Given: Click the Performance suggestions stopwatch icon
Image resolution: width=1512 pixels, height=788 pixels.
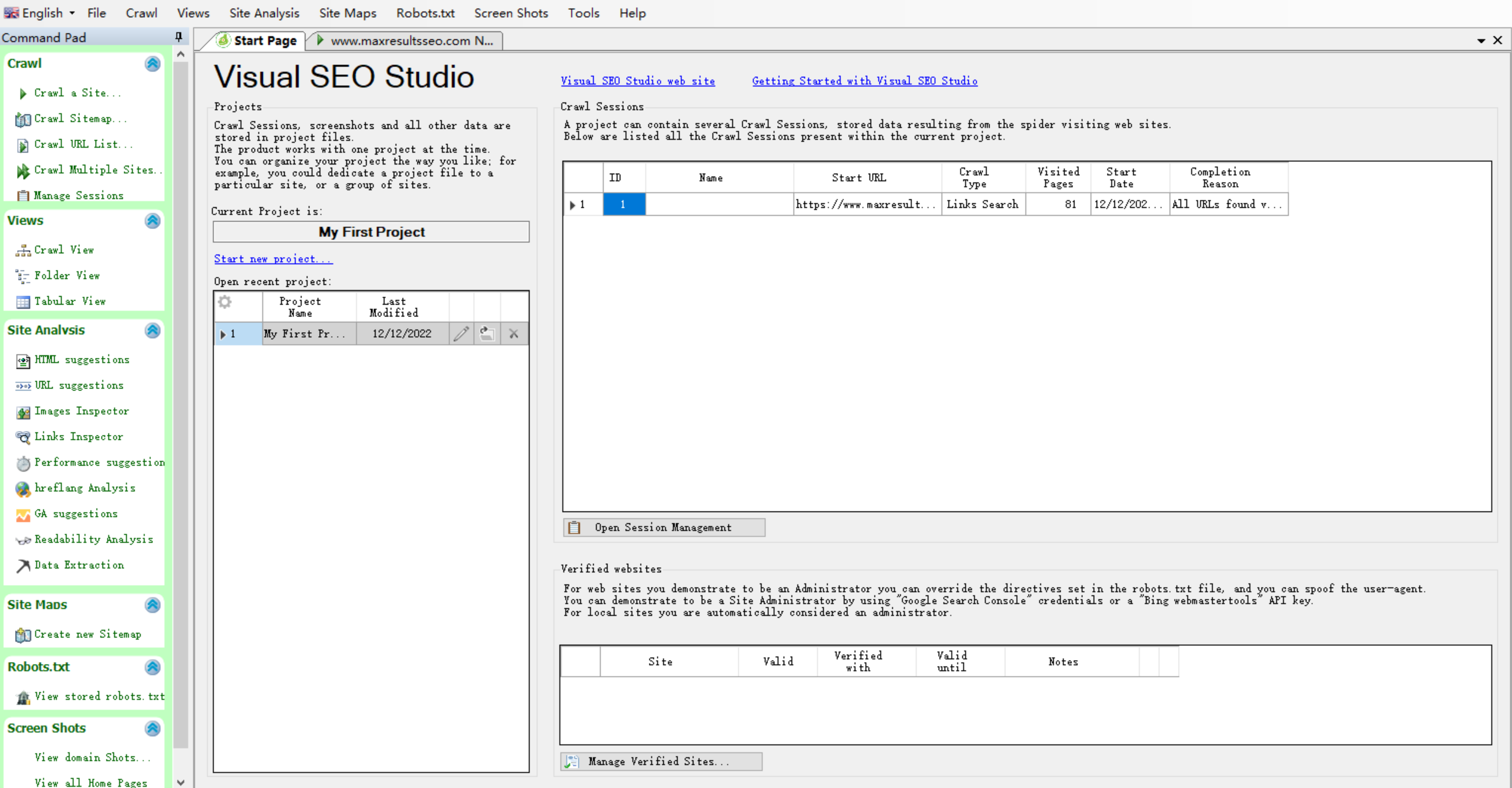Looking at the screenshot, I should 23,463.
